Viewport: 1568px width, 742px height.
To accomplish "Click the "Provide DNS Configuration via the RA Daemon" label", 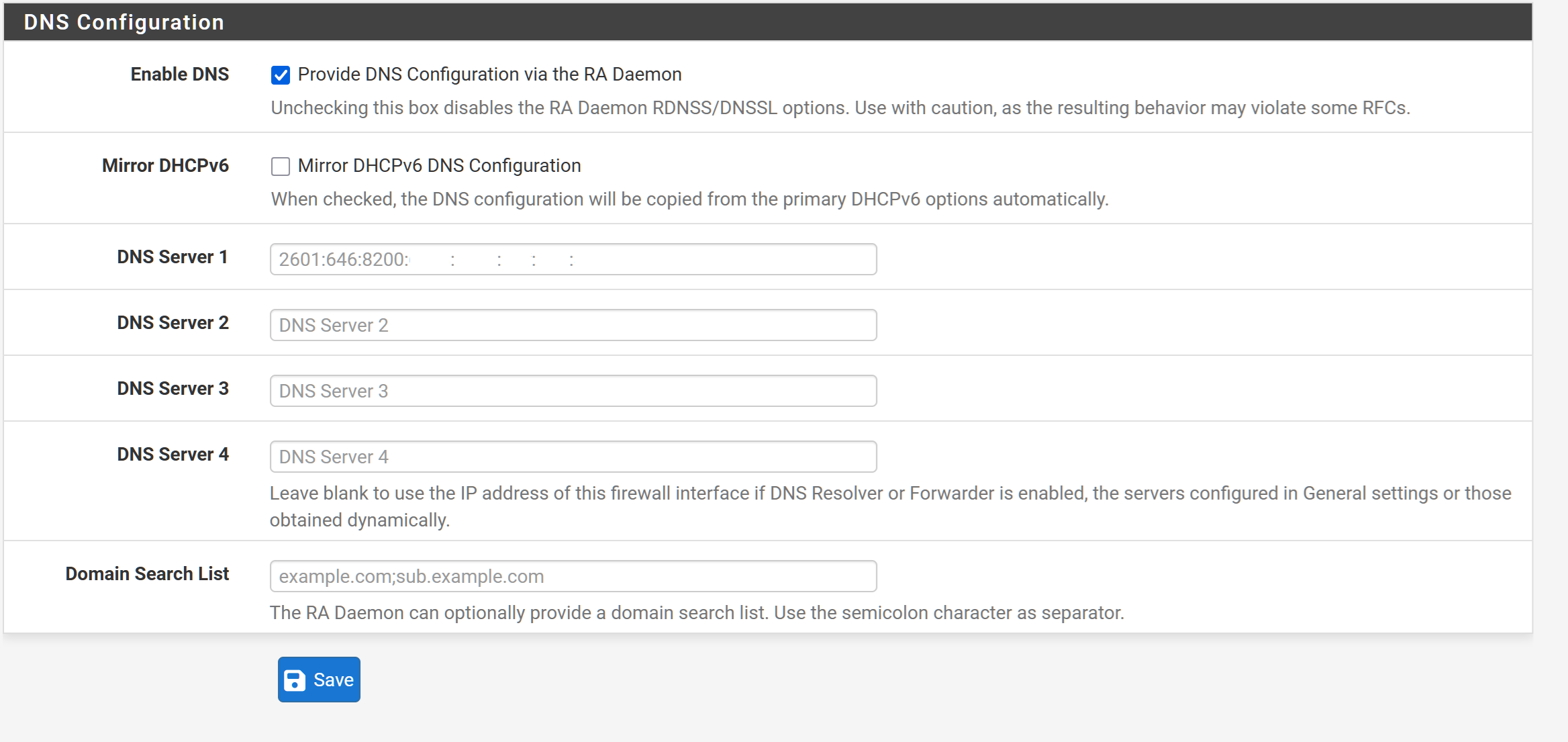I will coord(489,75).
